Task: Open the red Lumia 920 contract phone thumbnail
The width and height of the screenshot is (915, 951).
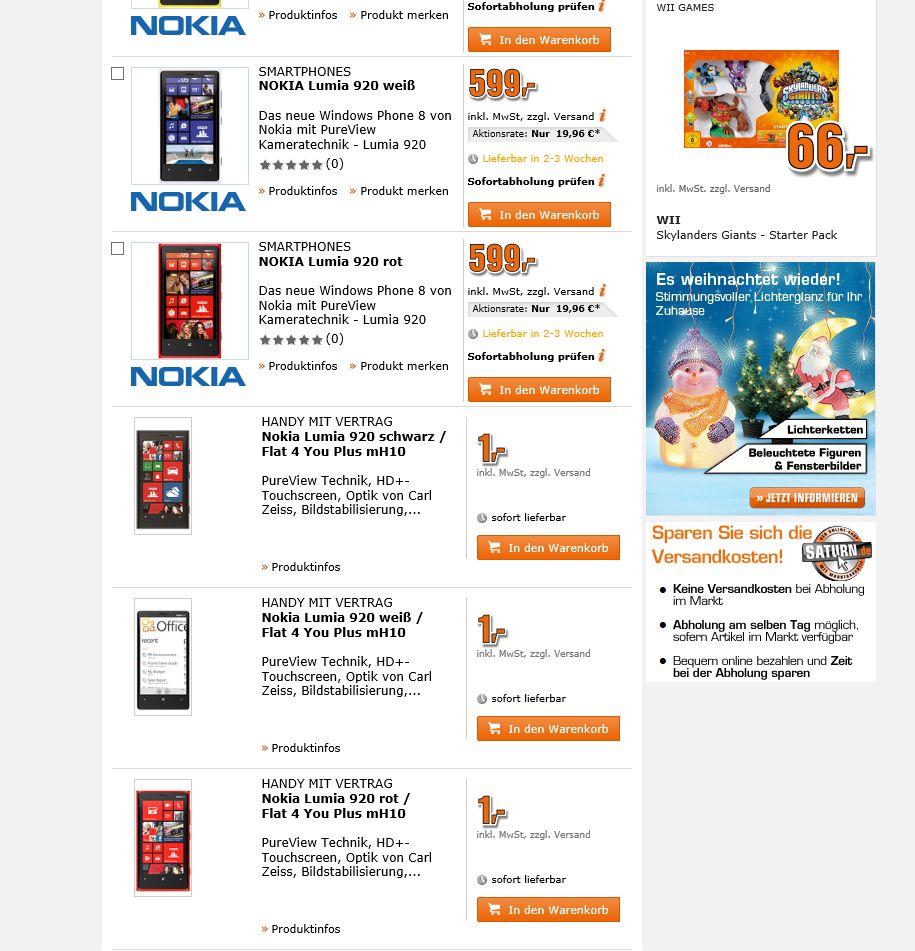Action: (163, 838)
